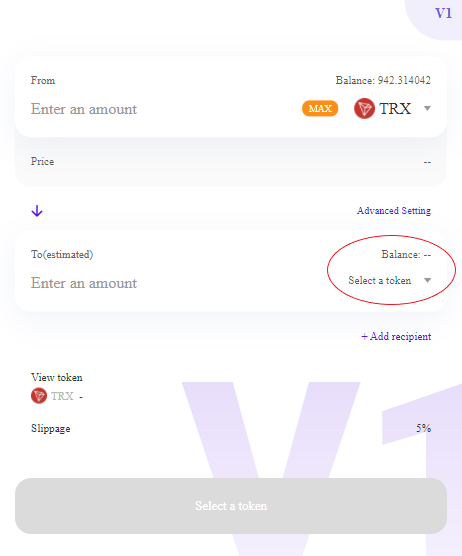Click the TRX token name in From row
Image resolution: width=462 pixels, height=556 pixels.
point(395,109)
